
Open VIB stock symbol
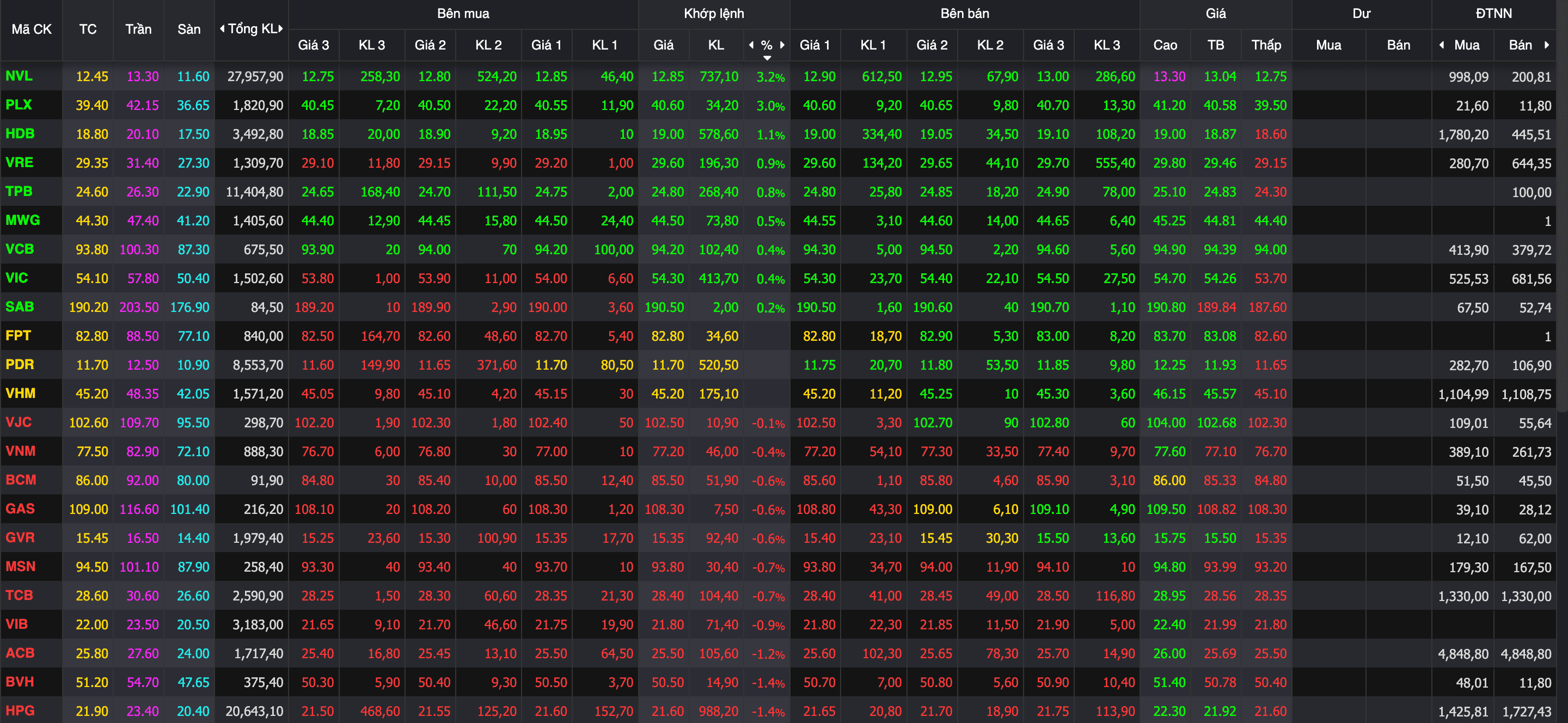pos(16,624)
